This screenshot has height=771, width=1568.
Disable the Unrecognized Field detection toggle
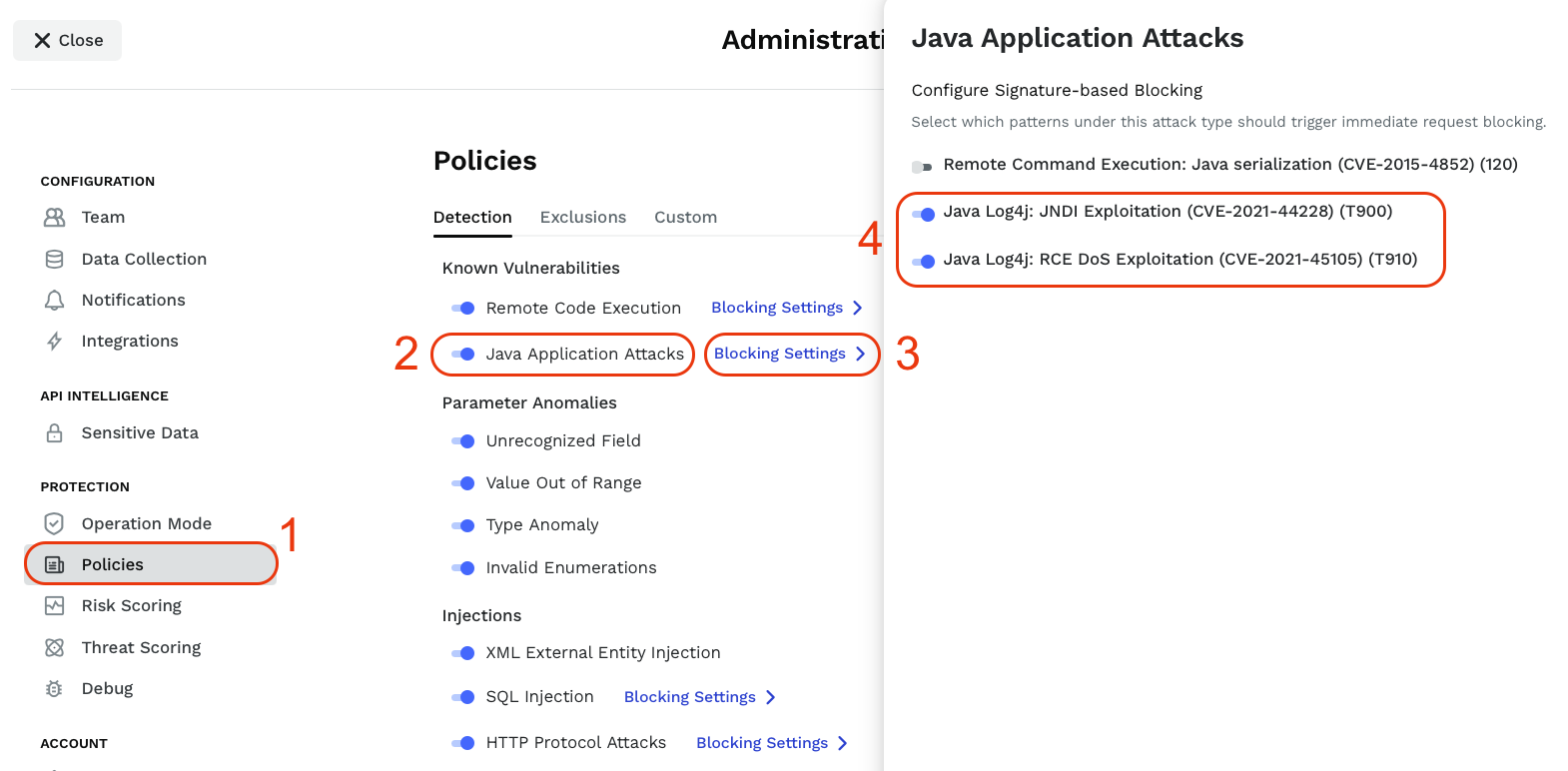463,440
